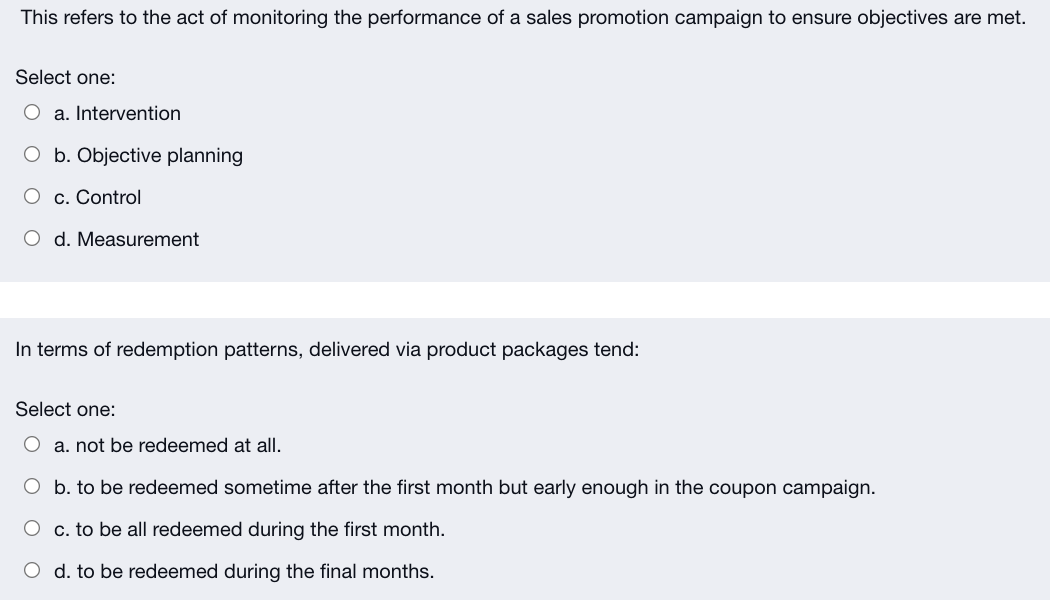Click the label text 'b. Objective planning'

point(148,155)
